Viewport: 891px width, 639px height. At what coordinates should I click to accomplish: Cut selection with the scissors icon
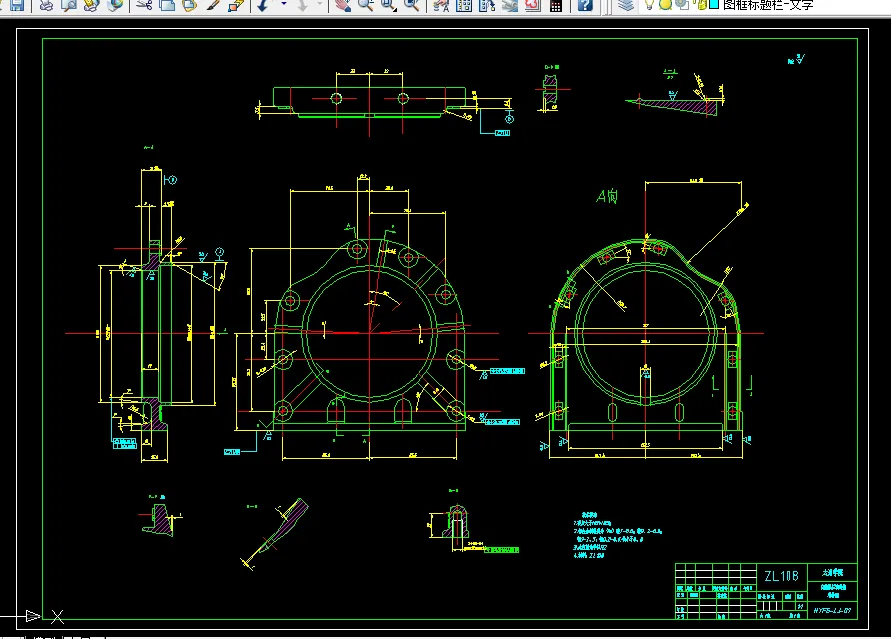(144, 5)
